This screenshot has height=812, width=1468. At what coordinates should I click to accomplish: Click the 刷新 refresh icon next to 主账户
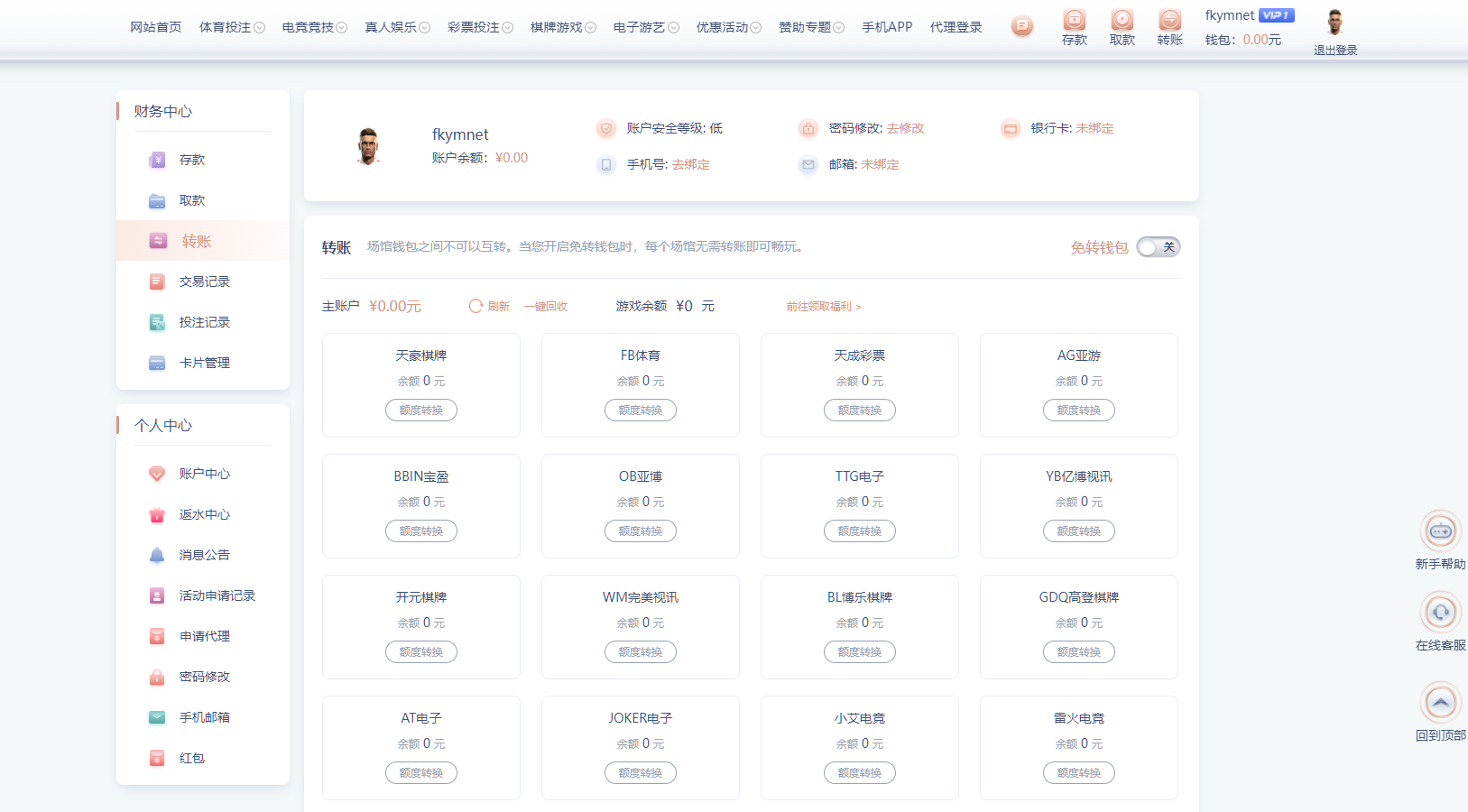pos(475,305)
